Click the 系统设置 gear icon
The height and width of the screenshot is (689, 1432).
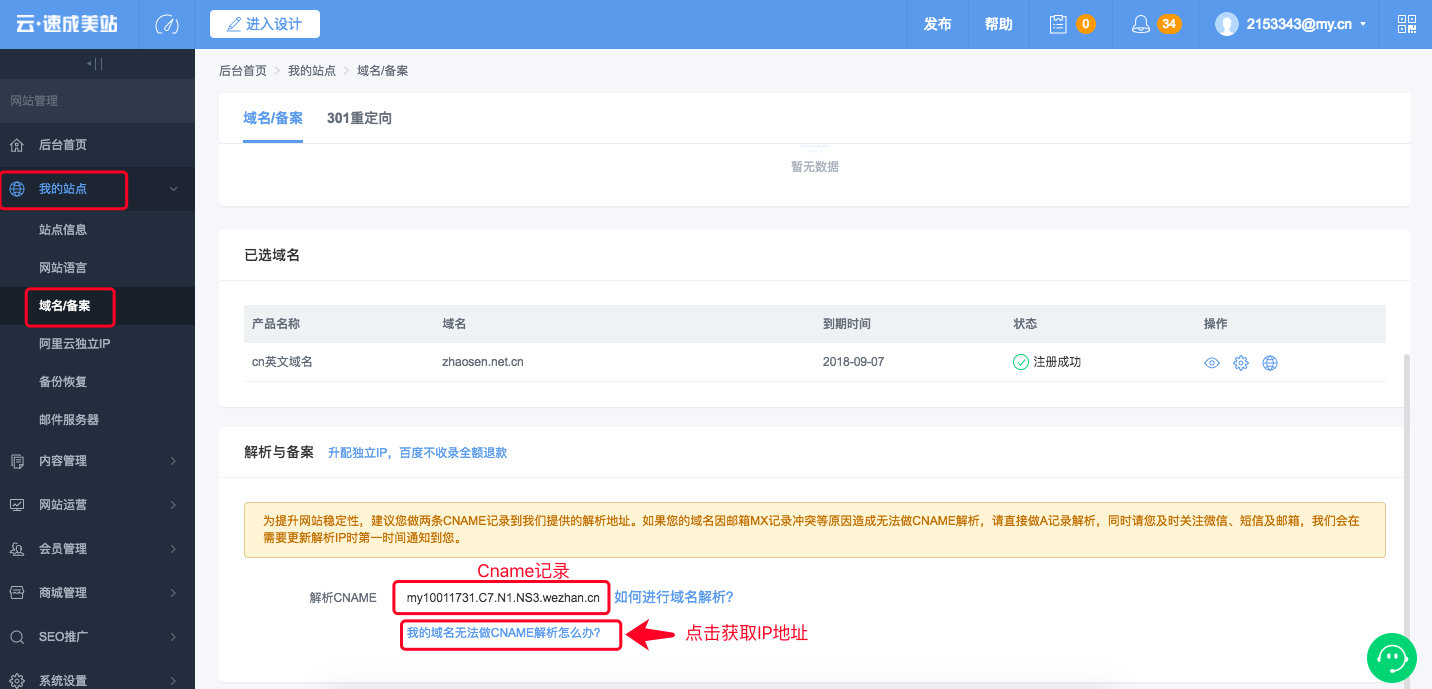[17, 680]
